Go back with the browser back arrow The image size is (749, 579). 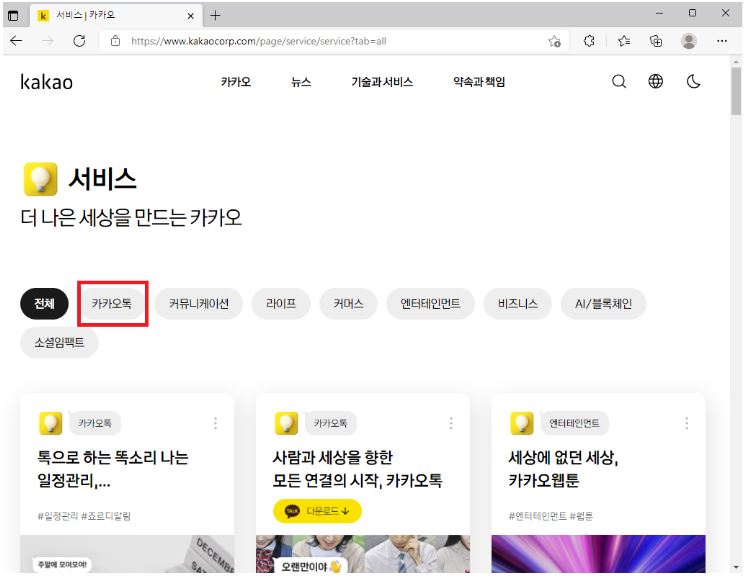tap(16, 41)
